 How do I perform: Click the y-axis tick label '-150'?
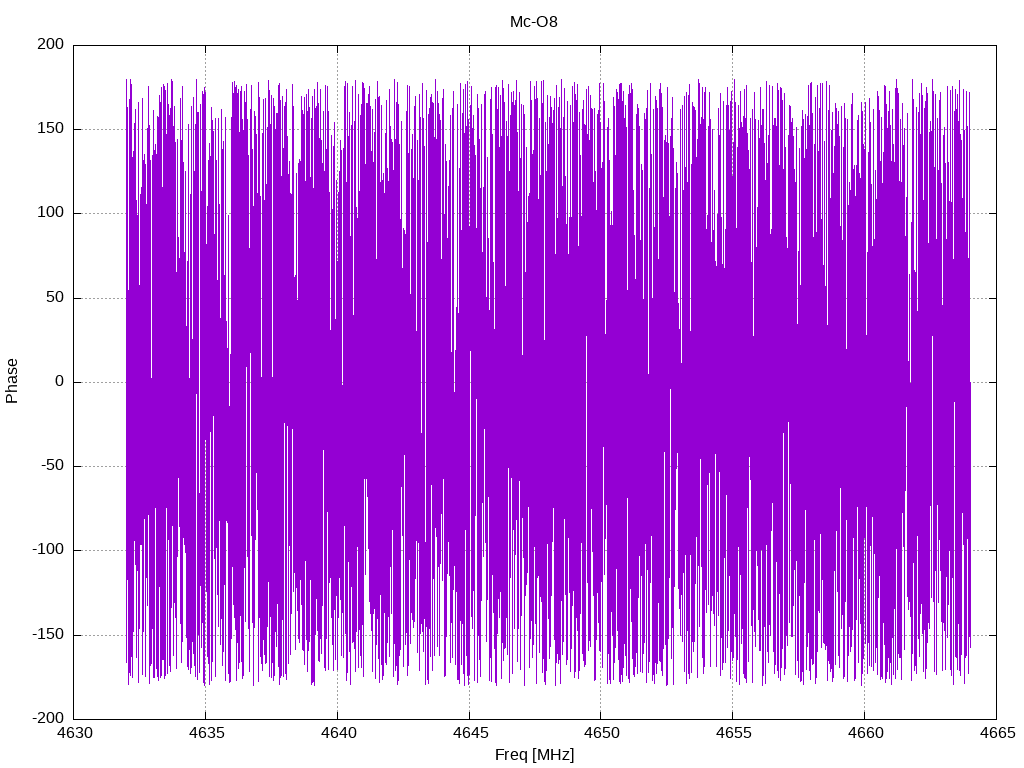[48, 634]
